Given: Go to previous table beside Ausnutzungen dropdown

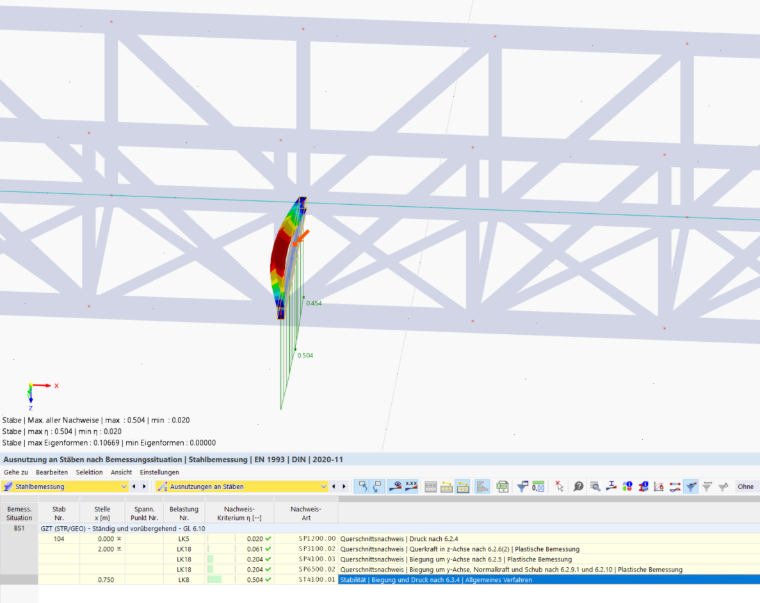Looking at the screenshot, I should click(333, 486).
